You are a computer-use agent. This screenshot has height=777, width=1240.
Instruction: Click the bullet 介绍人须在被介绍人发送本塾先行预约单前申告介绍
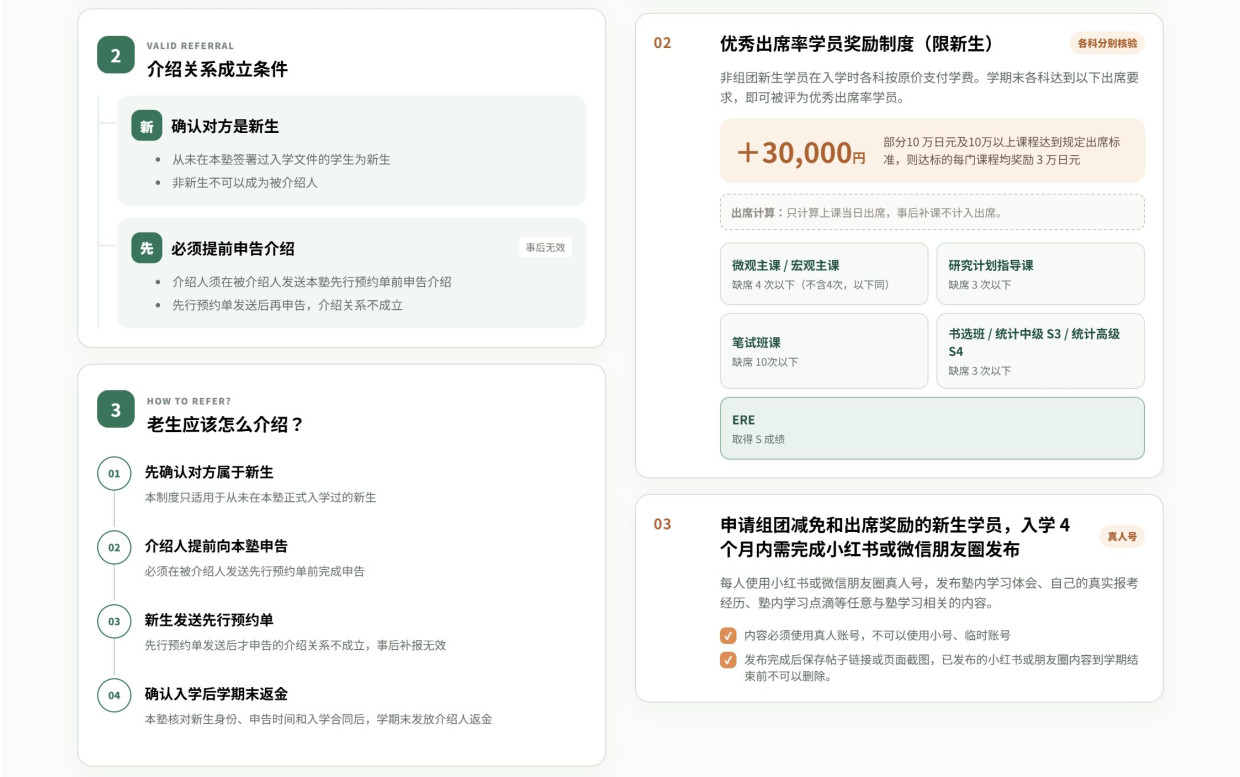click(312, 282)
